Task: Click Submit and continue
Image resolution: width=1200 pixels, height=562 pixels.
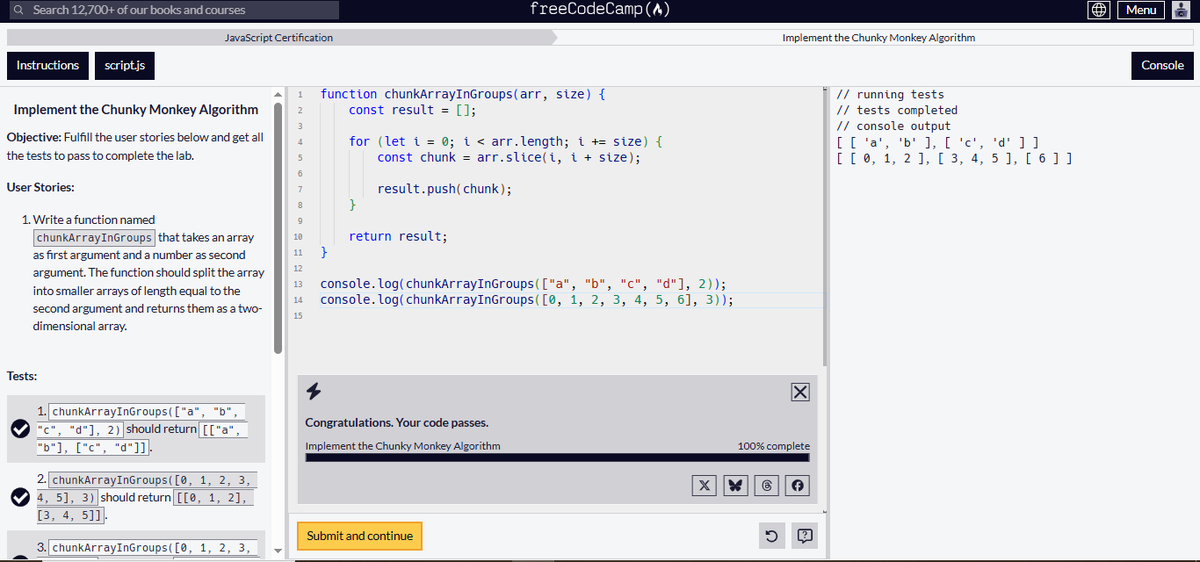Action: (x=360, y=536)
